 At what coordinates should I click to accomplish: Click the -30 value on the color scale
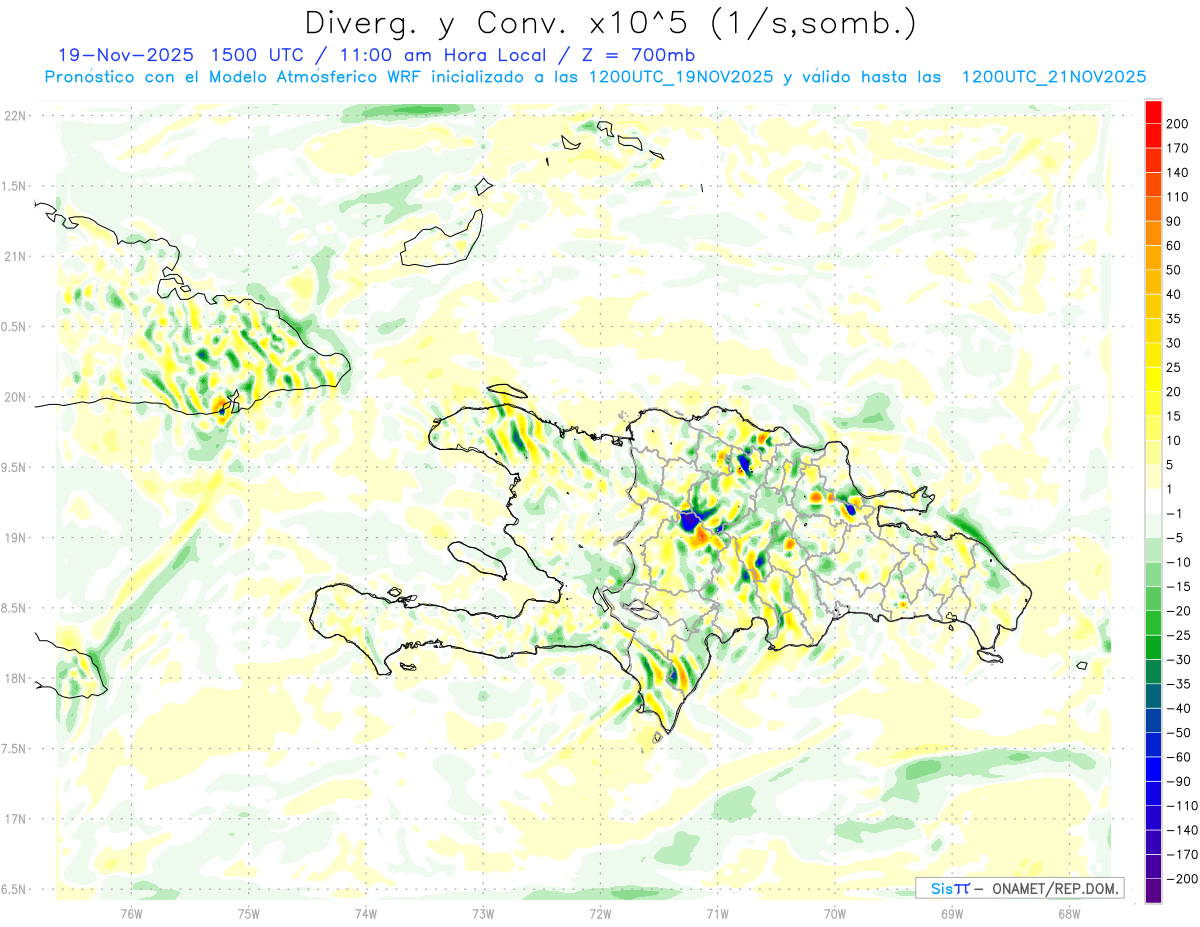1179,660
